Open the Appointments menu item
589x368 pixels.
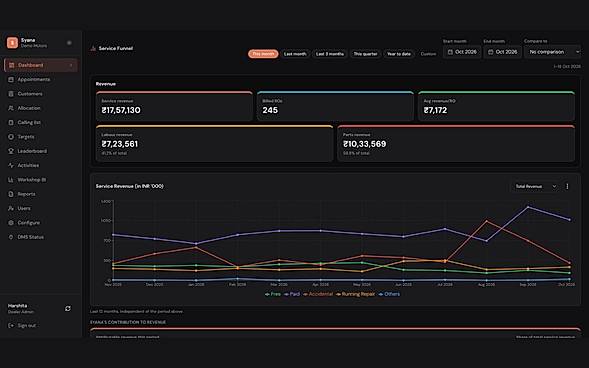tap(41, 80)
